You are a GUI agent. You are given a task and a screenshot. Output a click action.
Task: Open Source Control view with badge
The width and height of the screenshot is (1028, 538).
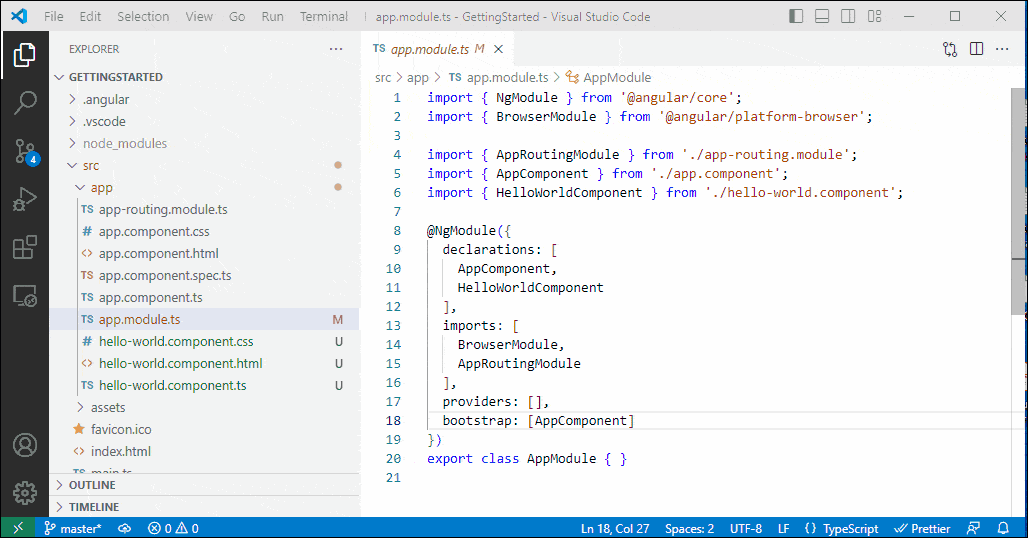click(x=25, y=151)
